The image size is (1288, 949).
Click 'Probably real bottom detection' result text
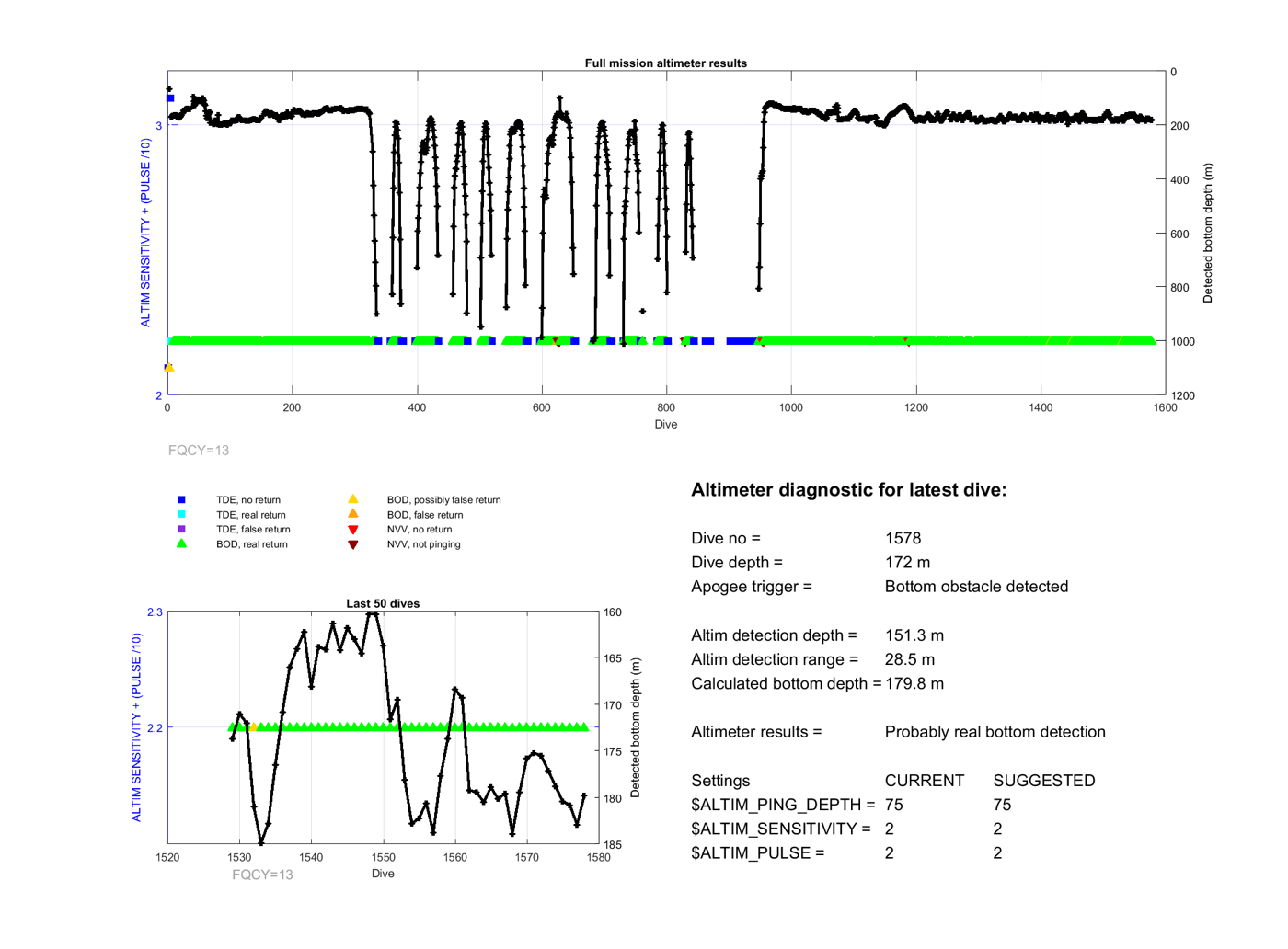[x=995, y=732]
